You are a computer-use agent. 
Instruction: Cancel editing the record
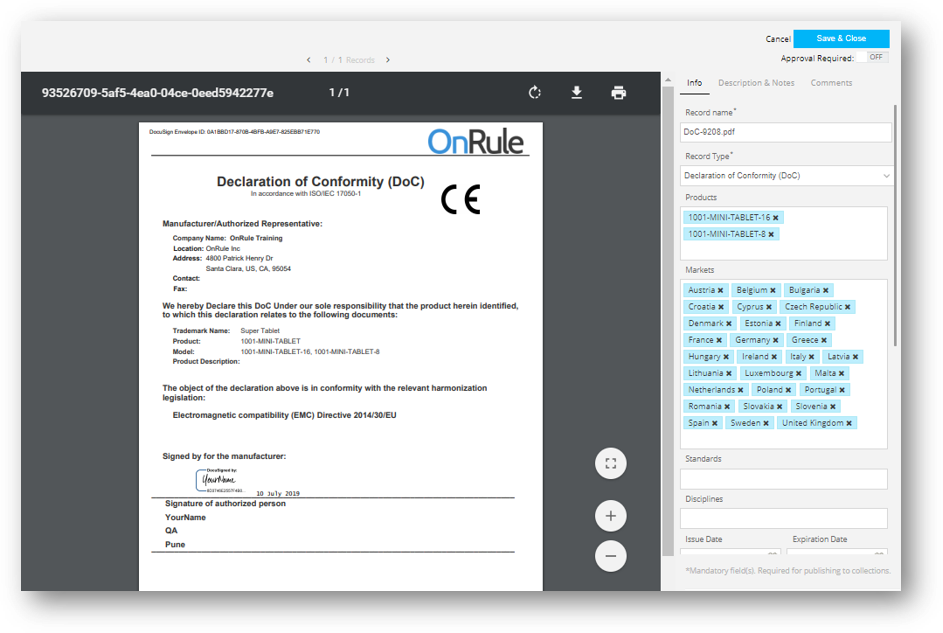[x=778, y=39]
